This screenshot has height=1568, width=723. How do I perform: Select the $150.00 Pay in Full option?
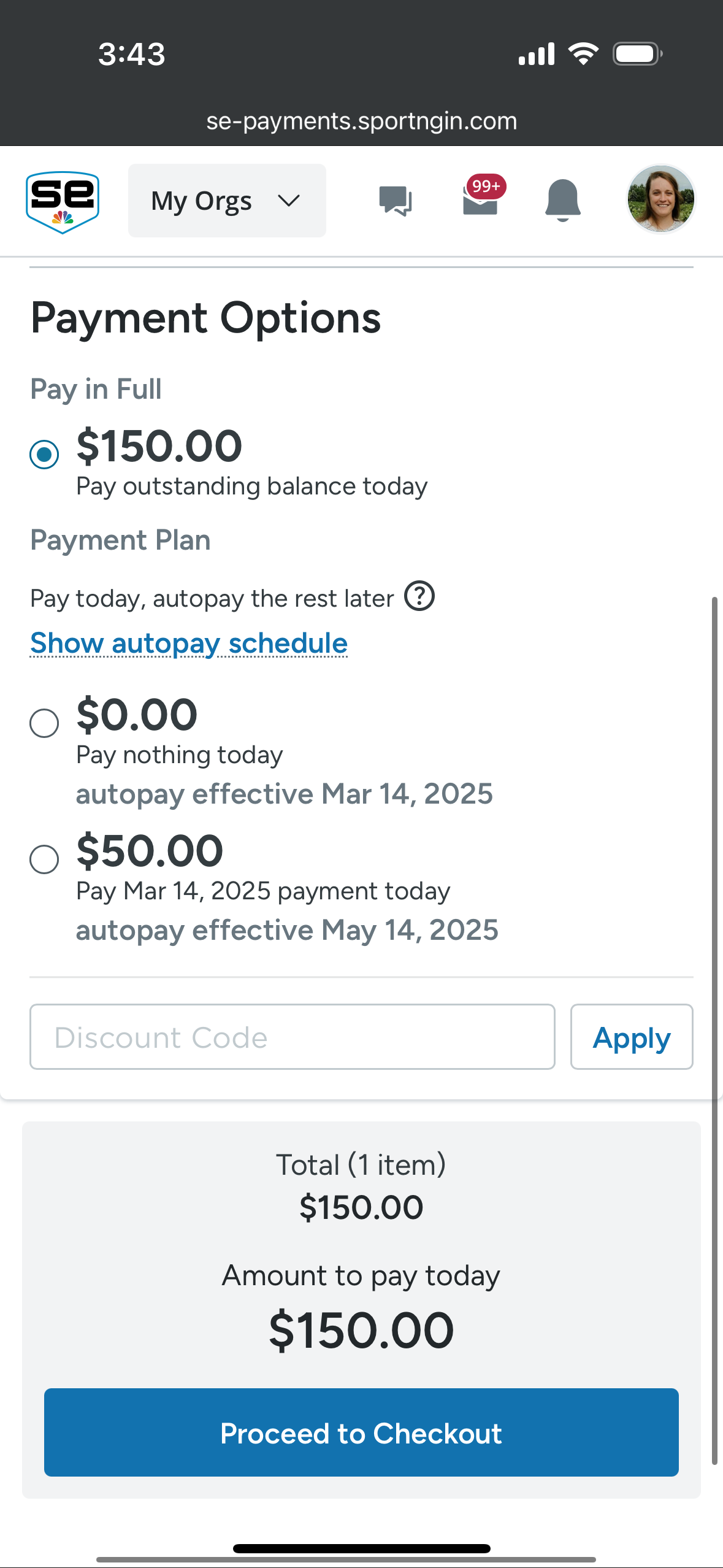[x=45, y=455]
